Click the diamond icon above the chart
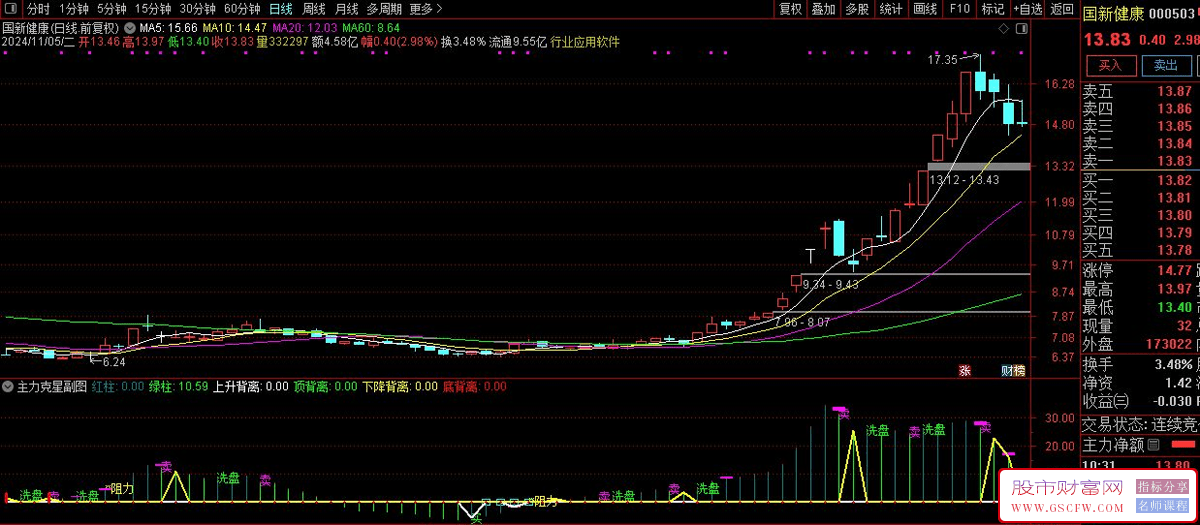Viewport: 1200px width, 525px height. pyautogui.click(x=1004, y=28)
